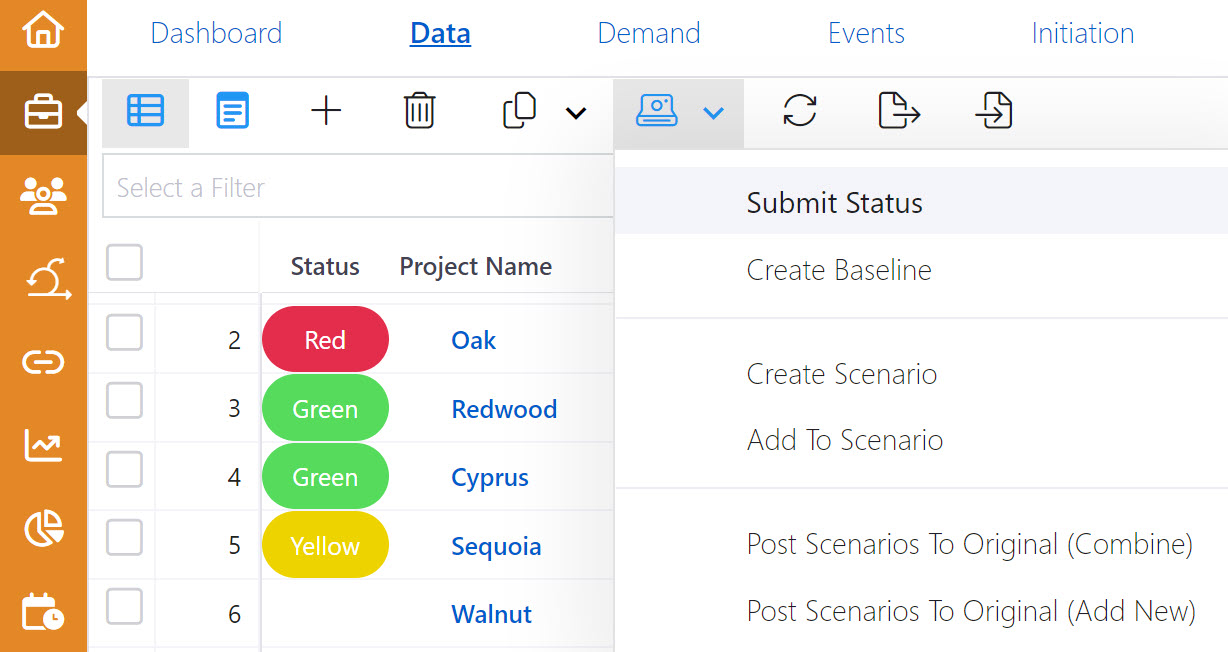The height and width of the screenshot is (652, 1228).
Task: Switch to the Demand tab
Action: click(648, 32)
